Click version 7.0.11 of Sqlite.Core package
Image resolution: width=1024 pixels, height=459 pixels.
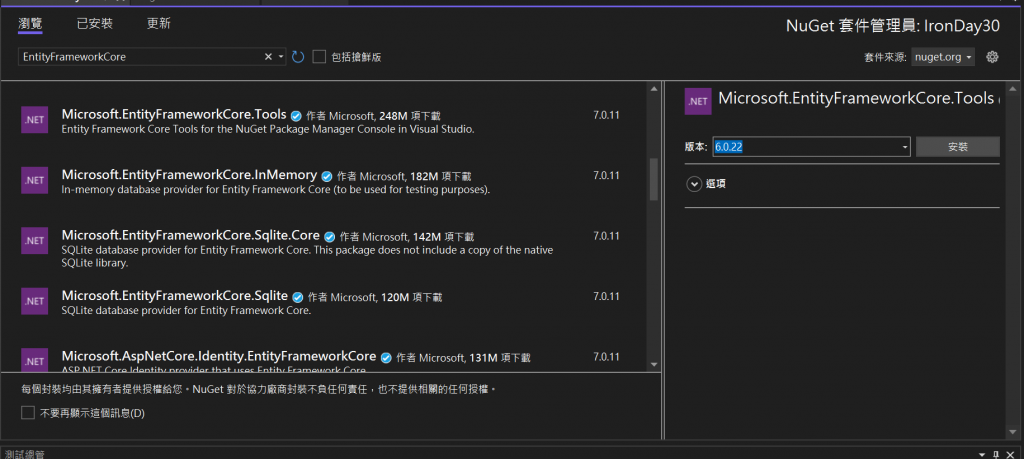click(606, 236)
